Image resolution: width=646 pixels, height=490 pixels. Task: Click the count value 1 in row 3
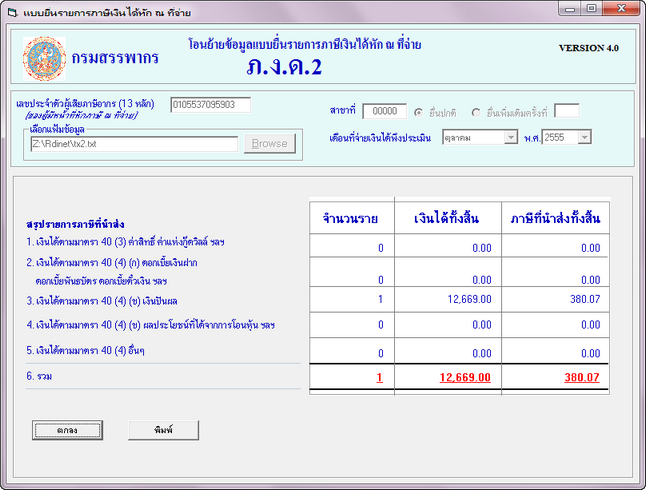380,299
